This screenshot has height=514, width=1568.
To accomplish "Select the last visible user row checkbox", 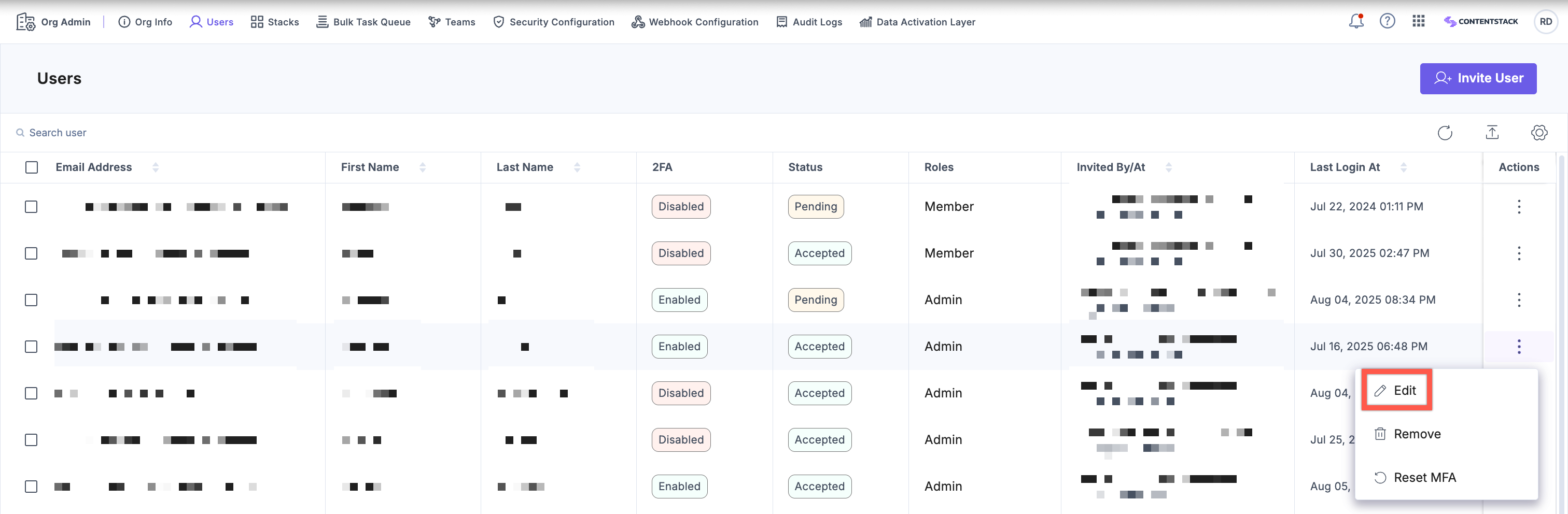I will coord(31,487).
